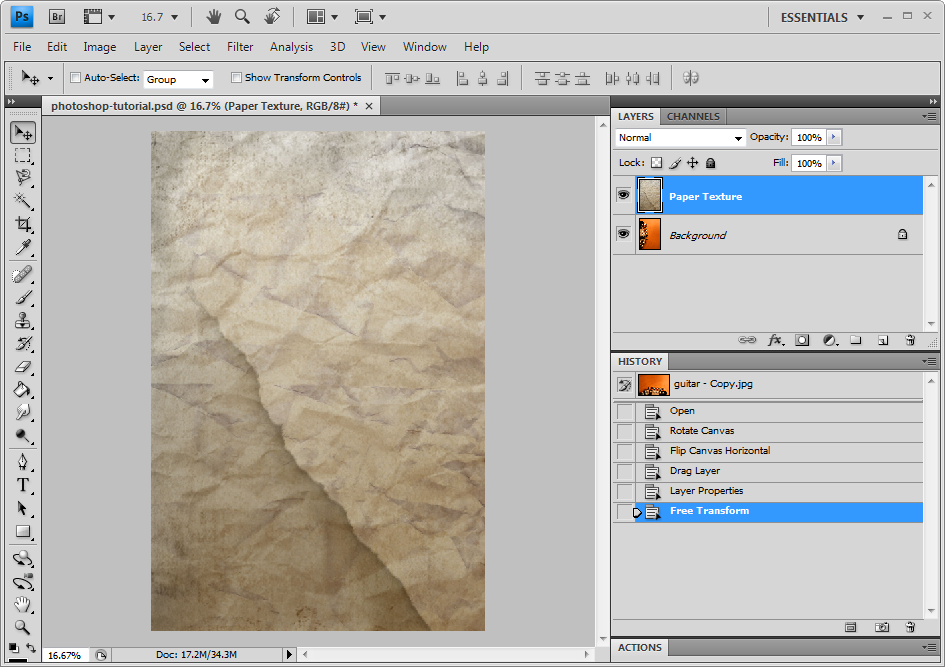This screenshot has height=667, width=945.
Task: Add a layer style via fx icon
Action: pyautogui.click(x=775, y=340)
